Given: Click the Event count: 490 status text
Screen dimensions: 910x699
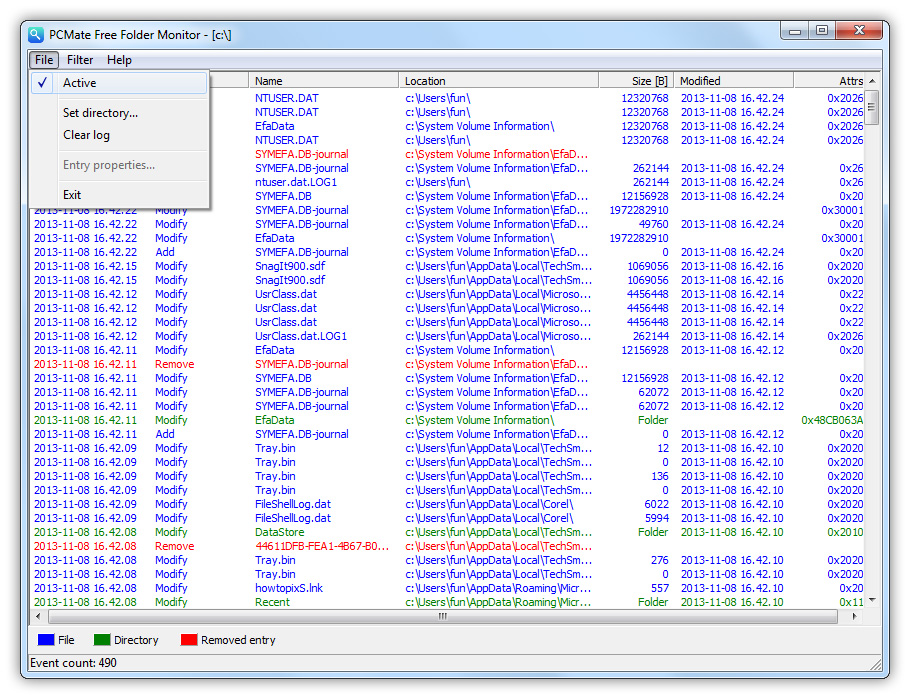Looking at the screenshot, I should pos(73,663).
